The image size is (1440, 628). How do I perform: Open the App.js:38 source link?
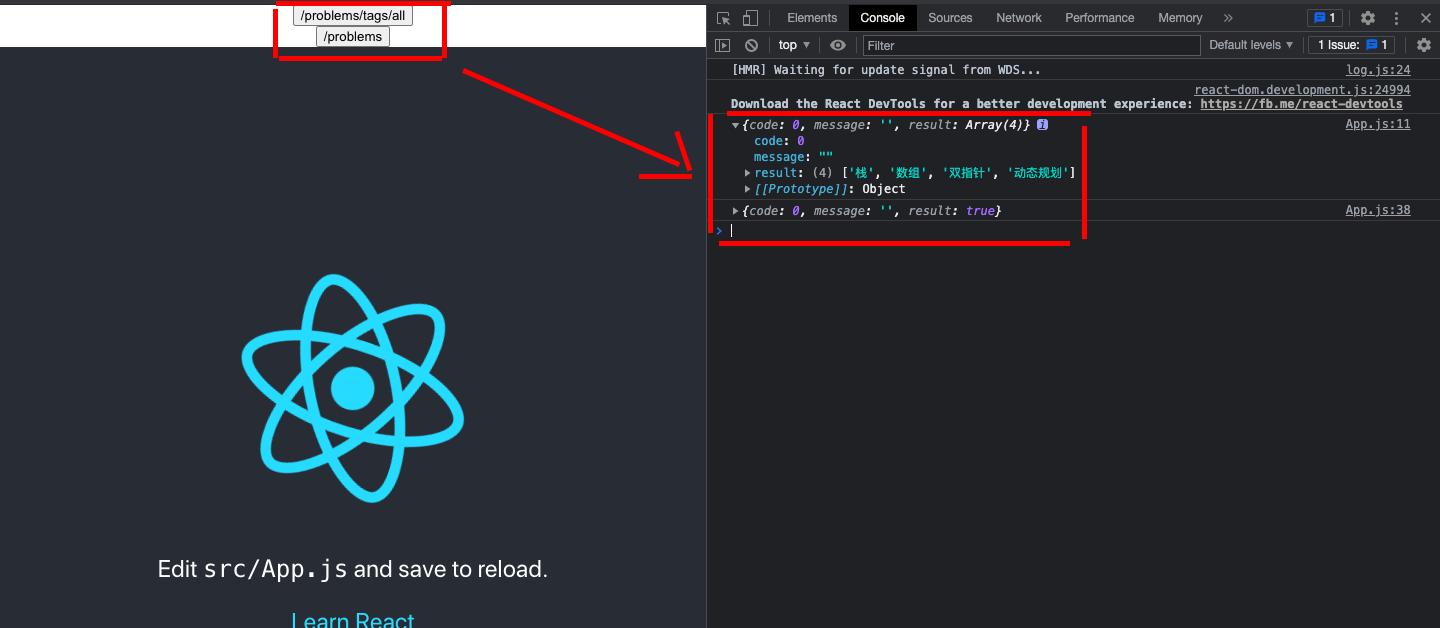coord(1378,210)
